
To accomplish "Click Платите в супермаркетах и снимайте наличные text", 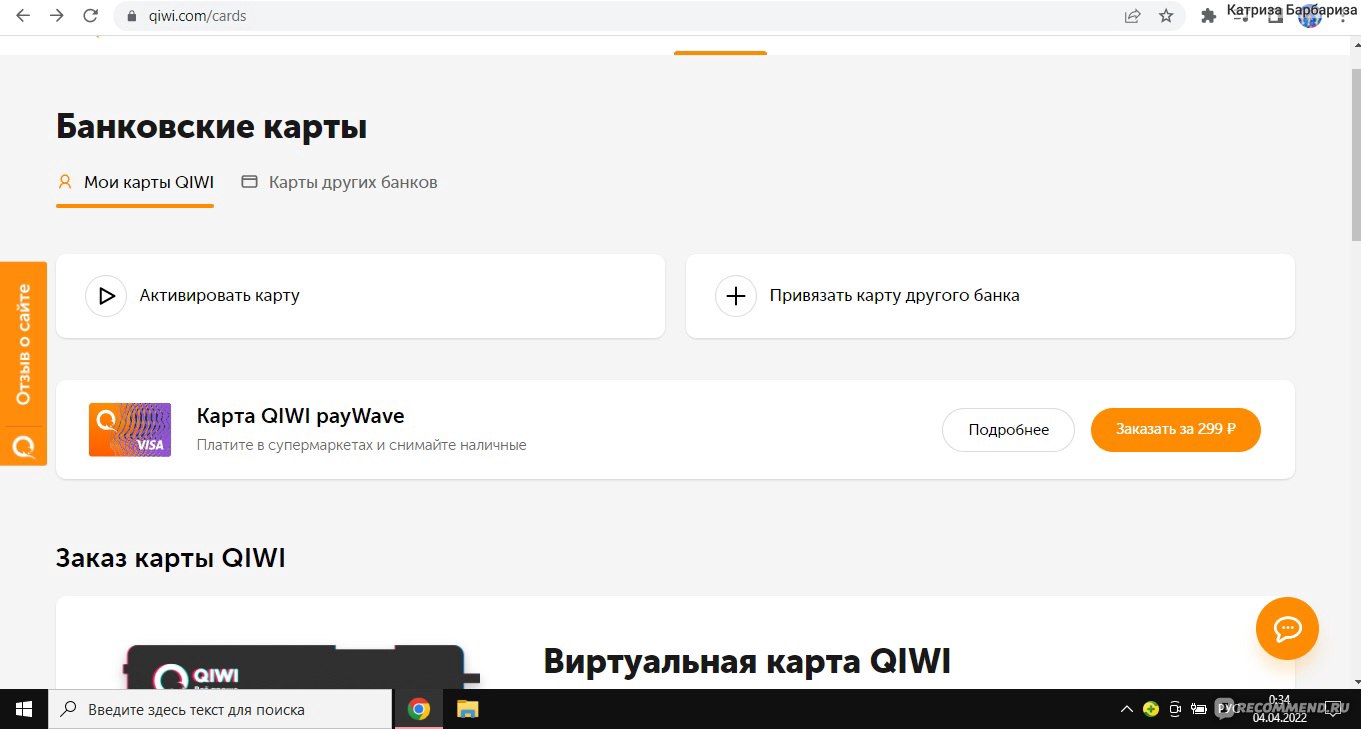I will [x=361, y=445].
